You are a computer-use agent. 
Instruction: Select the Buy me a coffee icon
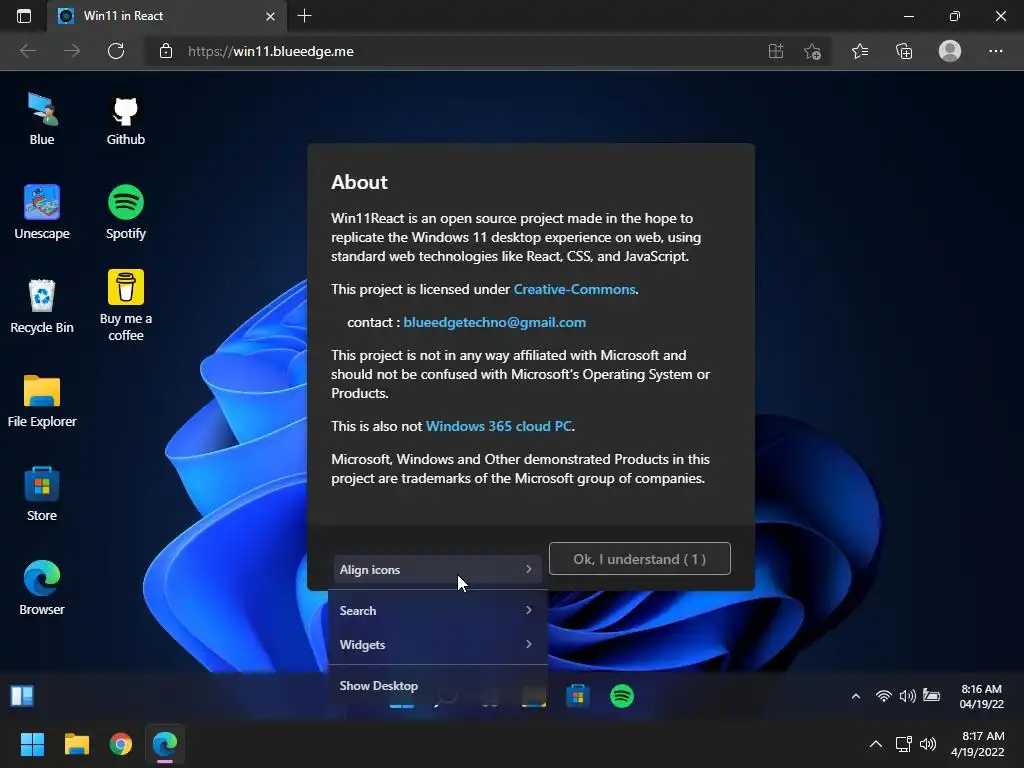pos(125,306)
